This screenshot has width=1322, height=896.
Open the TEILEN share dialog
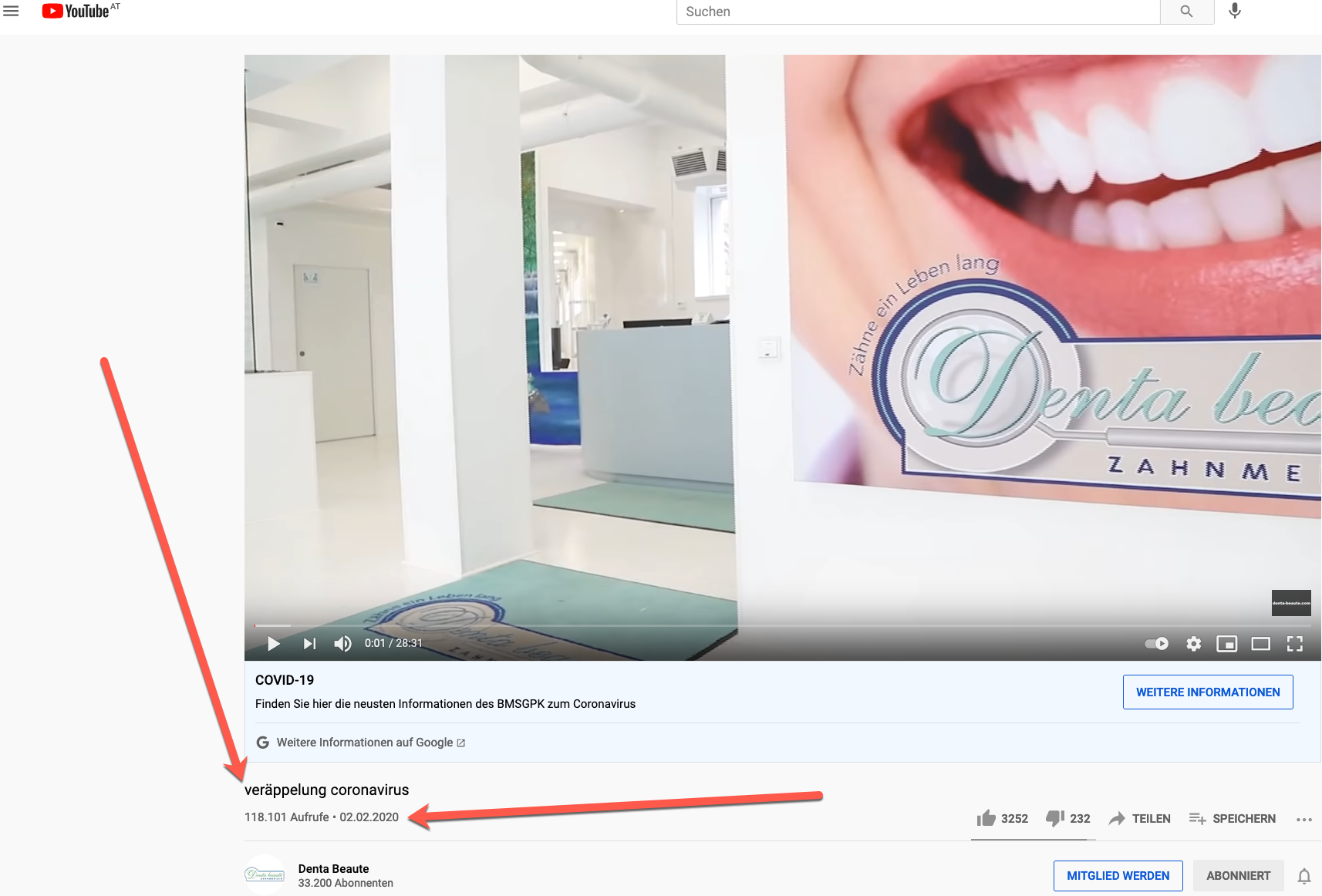click(x=1140, y=818)
